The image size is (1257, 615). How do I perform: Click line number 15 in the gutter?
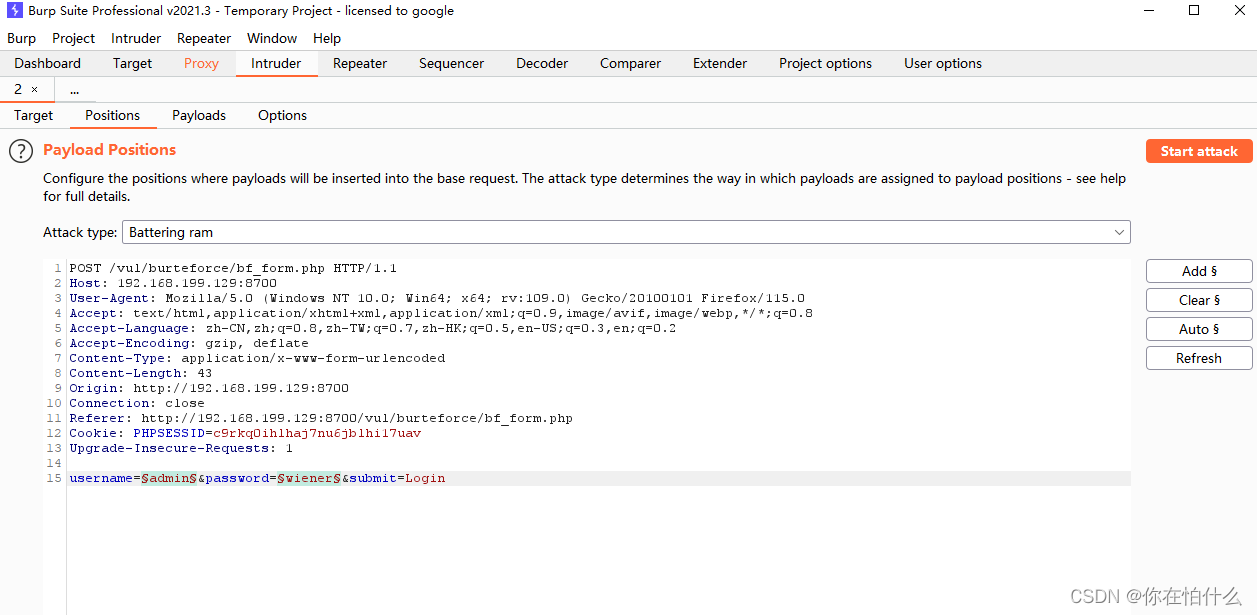click(54, 478)
